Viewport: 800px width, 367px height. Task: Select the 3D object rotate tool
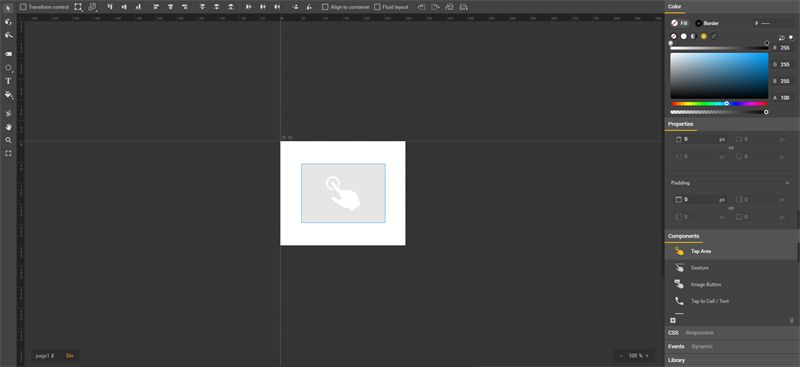click(x=8, y=22)
